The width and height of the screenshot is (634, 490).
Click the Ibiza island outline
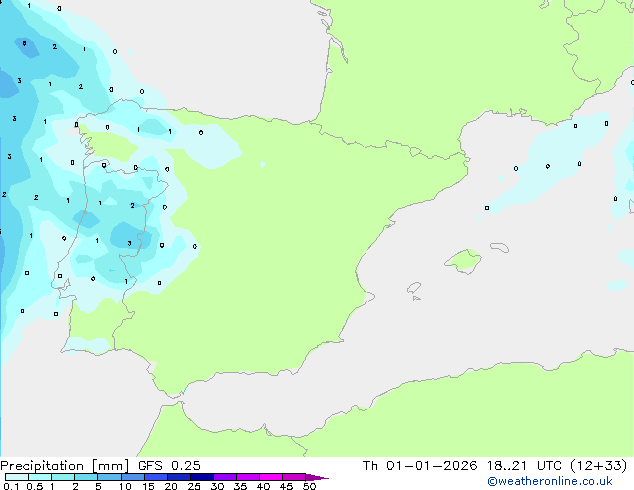(414, 288)
